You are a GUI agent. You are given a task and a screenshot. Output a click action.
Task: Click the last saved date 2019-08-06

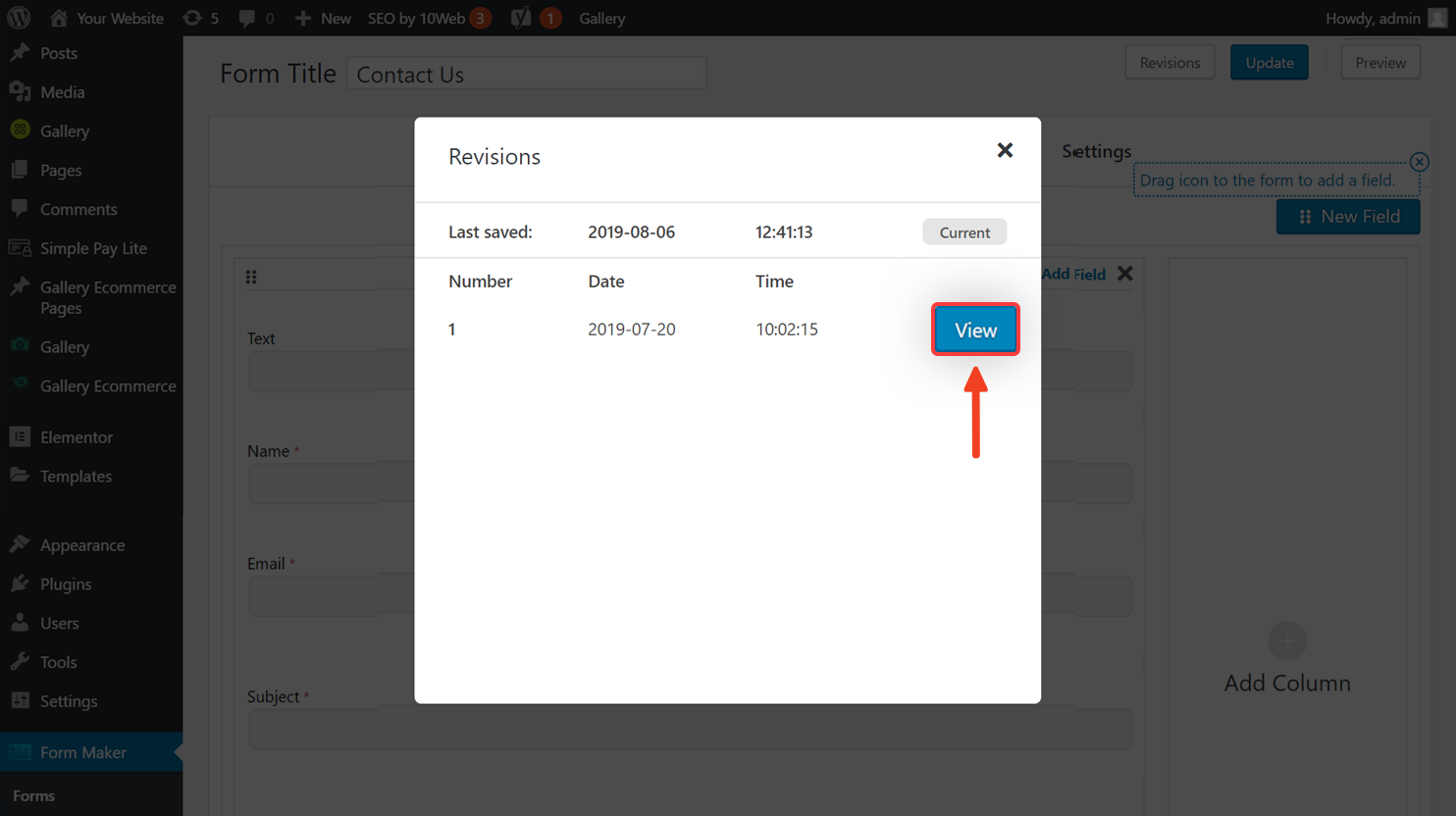632,232
